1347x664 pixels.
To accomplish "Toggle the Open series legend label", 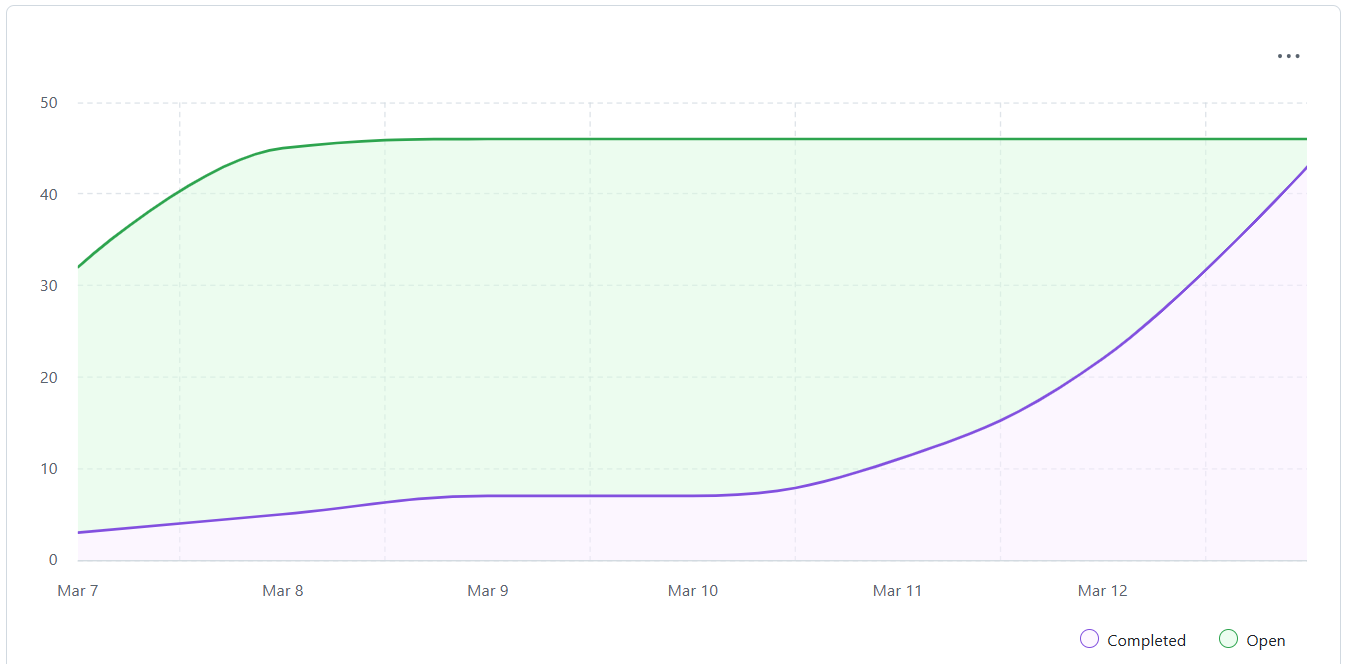I will tap(1265, 641).
